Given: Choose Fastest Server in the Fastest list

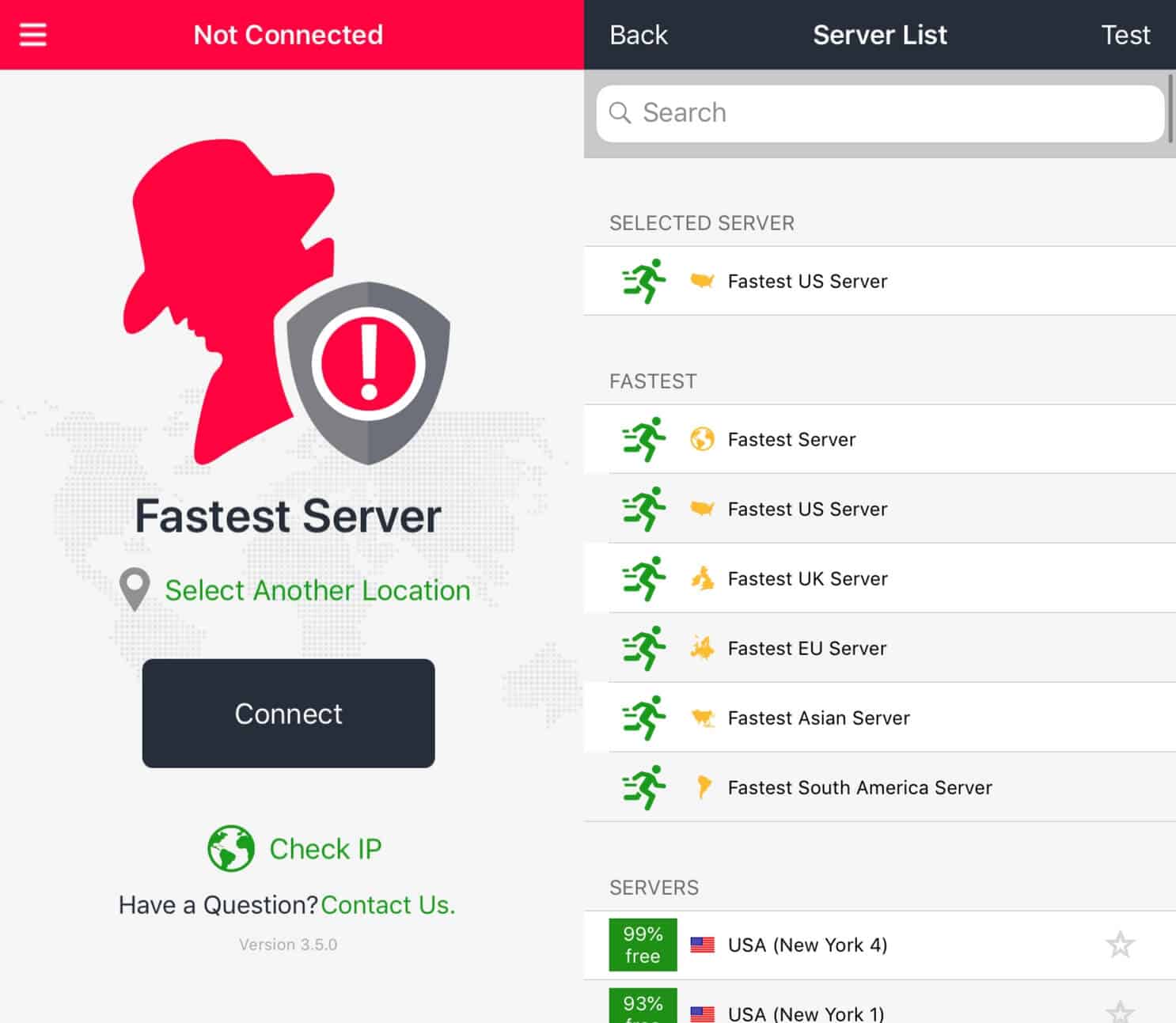Looking at the screenshot, I should click(x=880, y=439).
